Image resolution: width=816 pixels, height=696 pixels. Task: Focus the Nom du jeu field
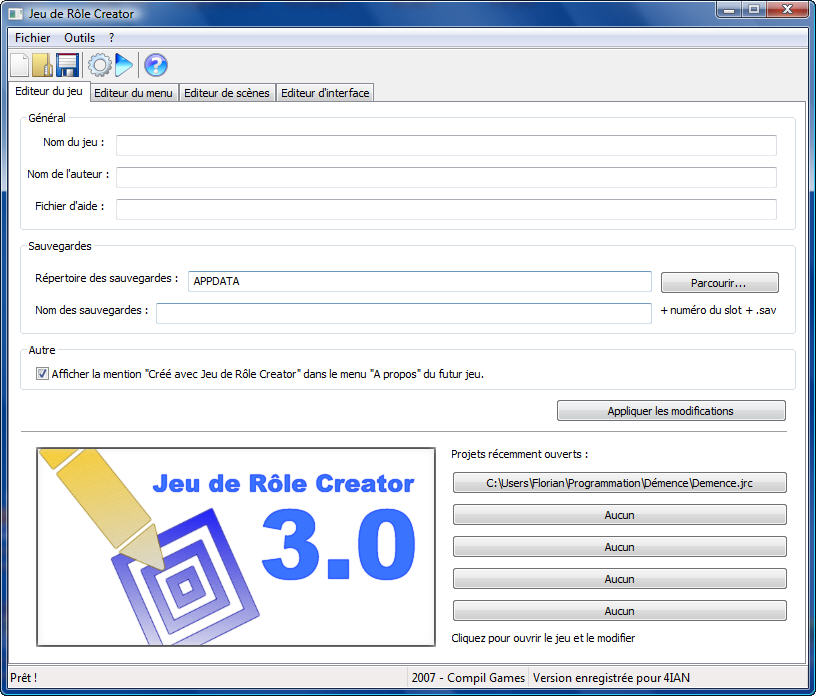(x=446, y=145)
